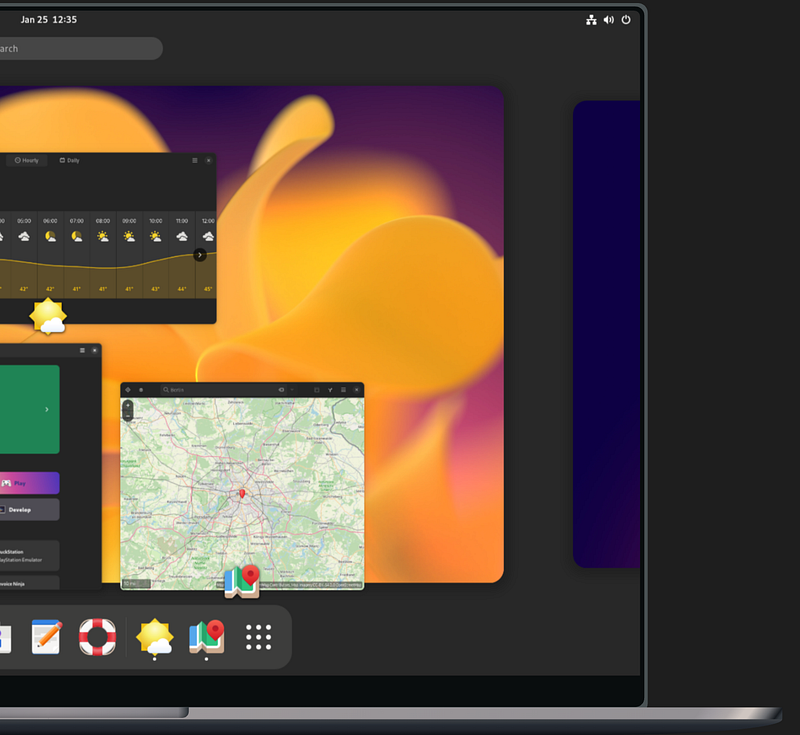Close the Software window

94,350
